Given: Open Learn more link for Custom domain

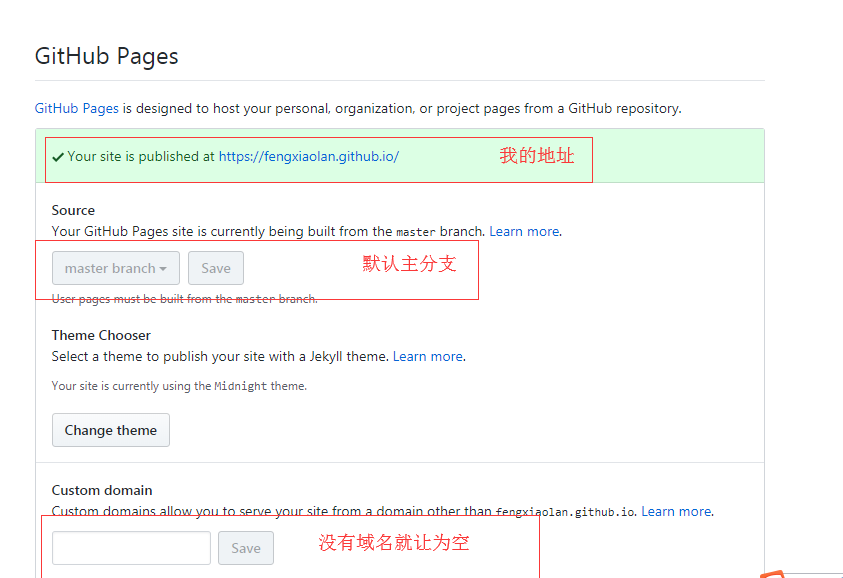Looking at the screenshot, I should [676, 511].
